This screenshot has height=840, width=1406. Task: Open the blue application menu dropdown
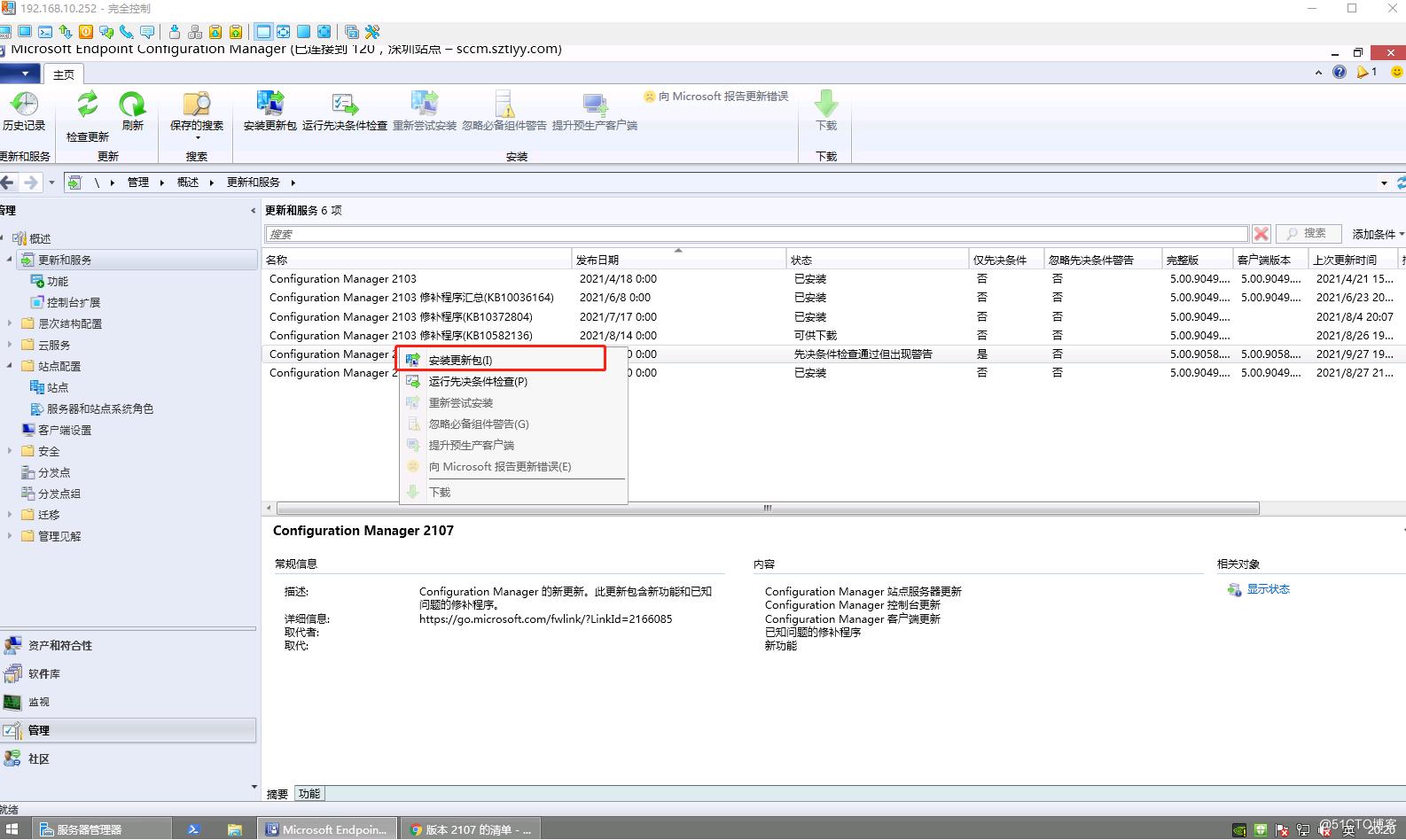click(20, 74)
